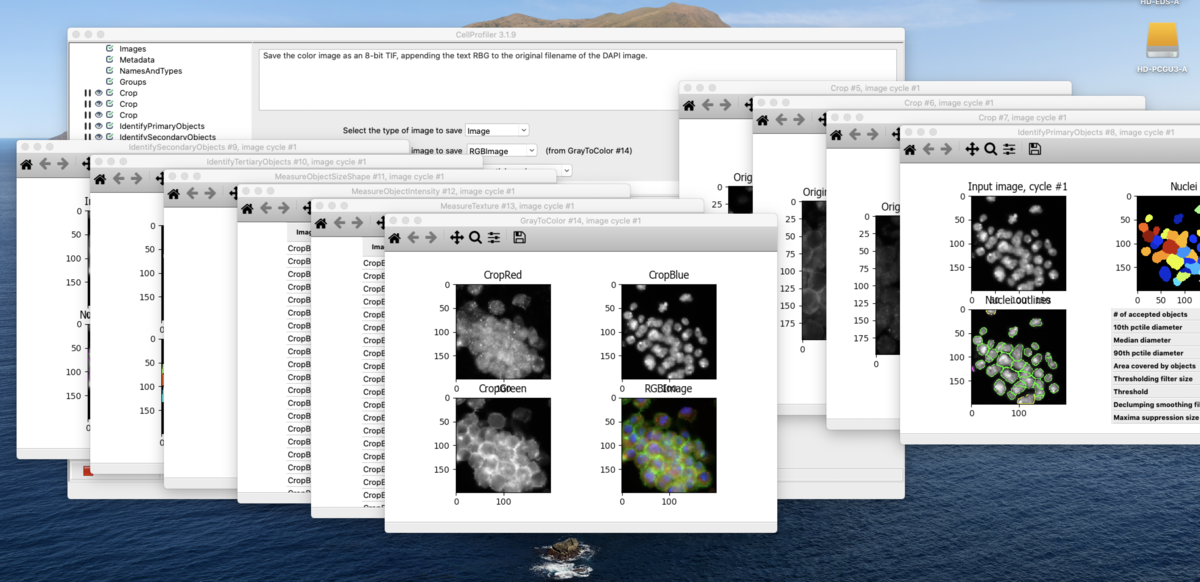Click Forward arrow in Crop #5 window
1200x582 pixels.
click(x=725, y=105)
